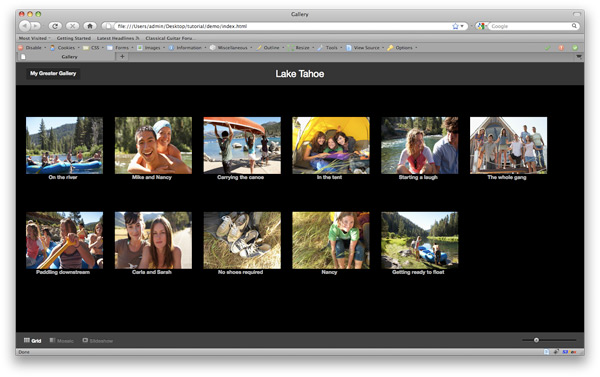Click the file URL address bar
The width and height of the screenshot is (600, 377).
coord(283,26)
